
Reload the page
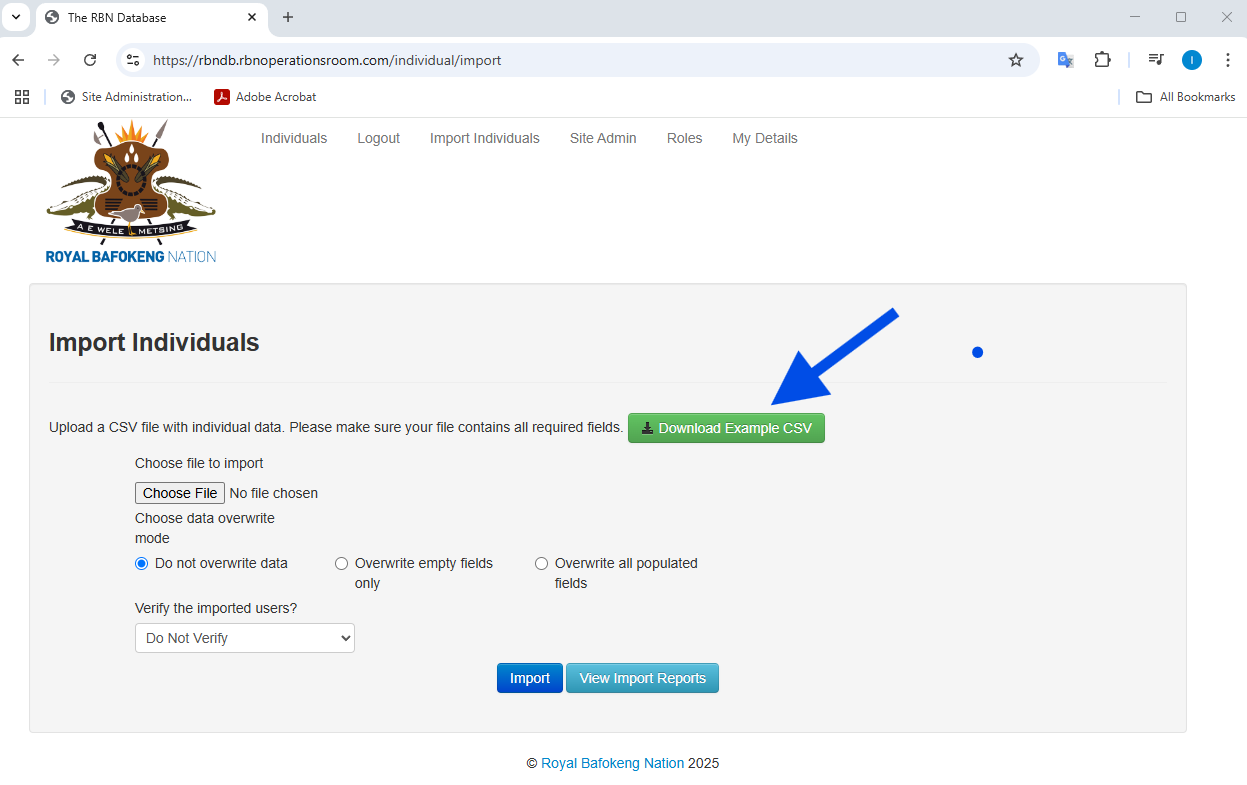pos(90,60)
